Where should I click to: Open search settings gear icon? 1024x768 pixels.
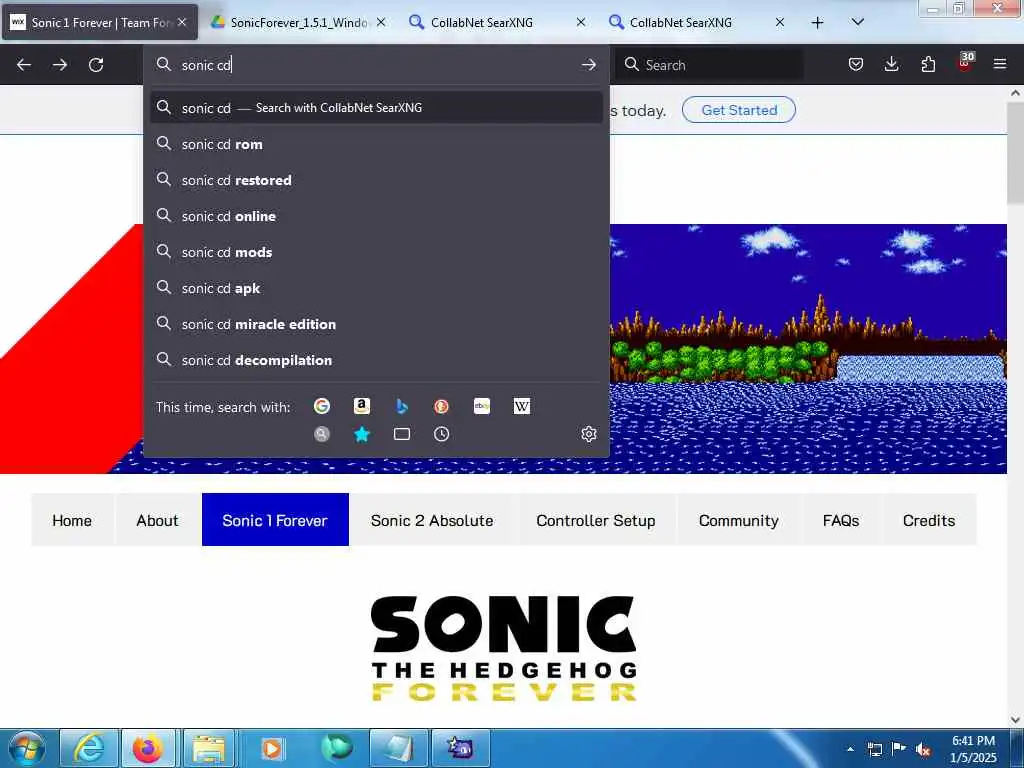588,434
